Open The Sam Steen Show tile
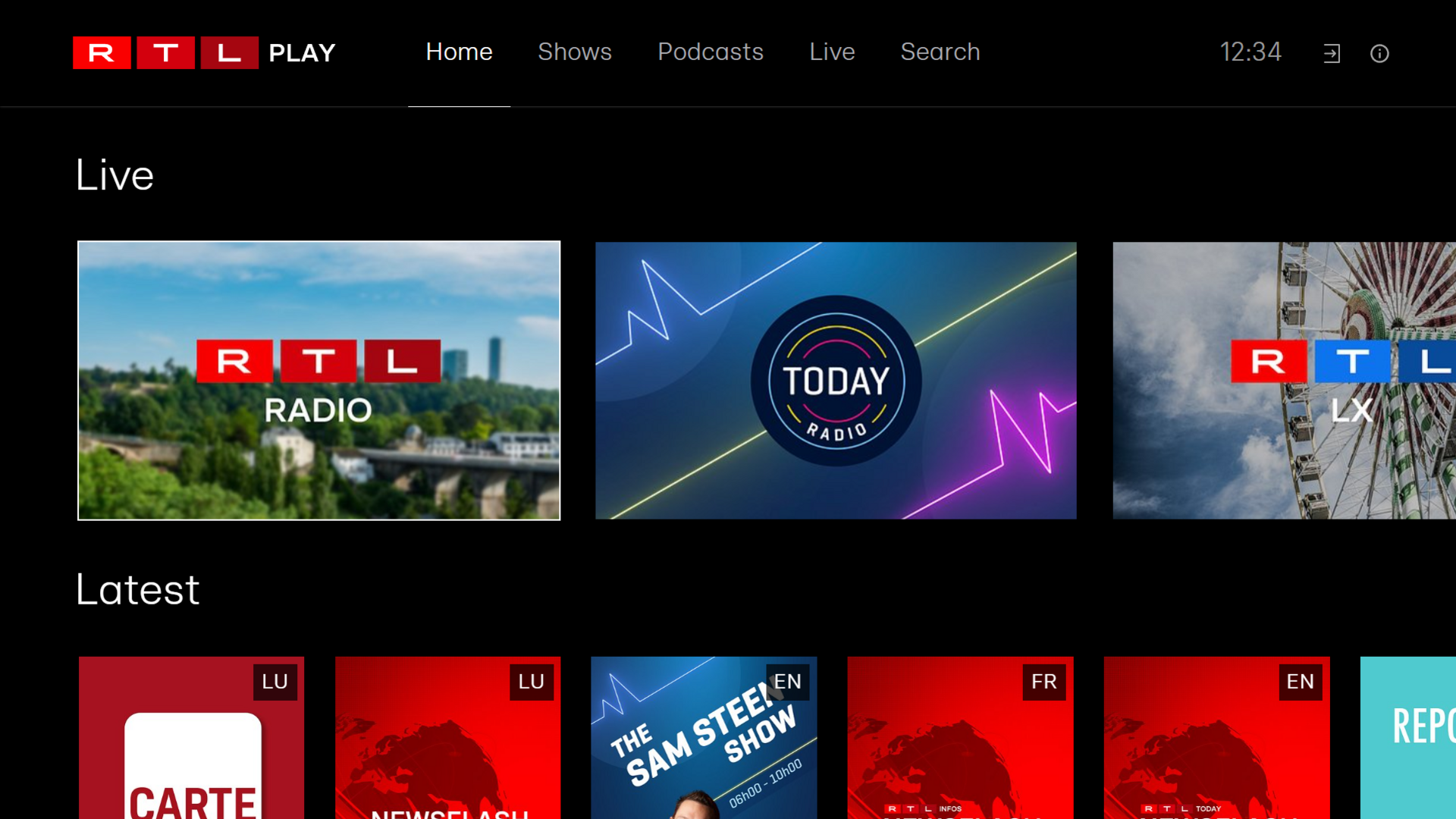The height and width of the screenshot is (819, 1456). (704, 738)
